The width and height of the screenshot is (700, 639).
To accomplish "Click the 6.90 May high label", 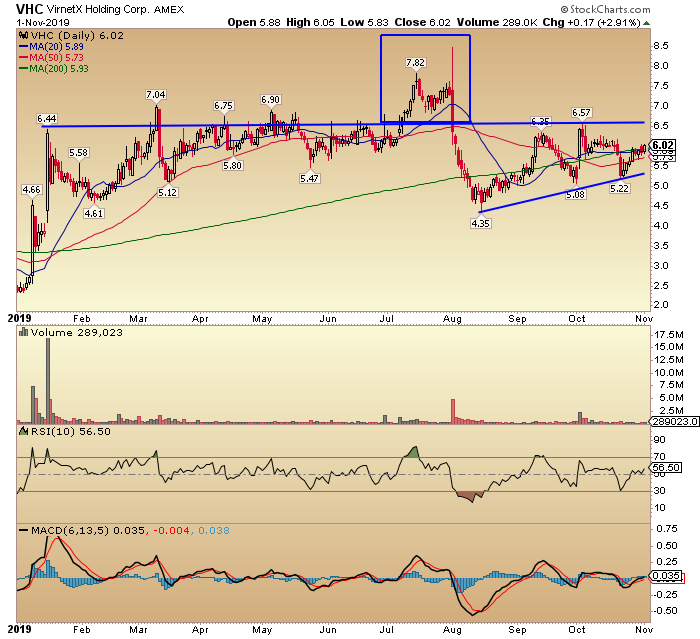I will pos(271,100).
